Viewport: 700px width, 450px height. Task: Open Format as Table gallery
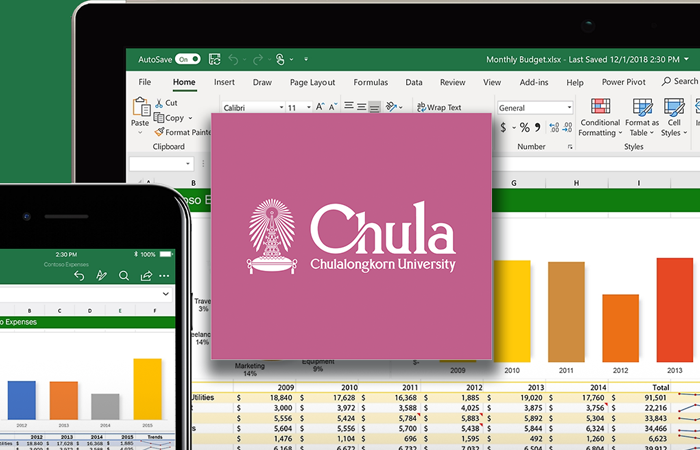(642, 117)
